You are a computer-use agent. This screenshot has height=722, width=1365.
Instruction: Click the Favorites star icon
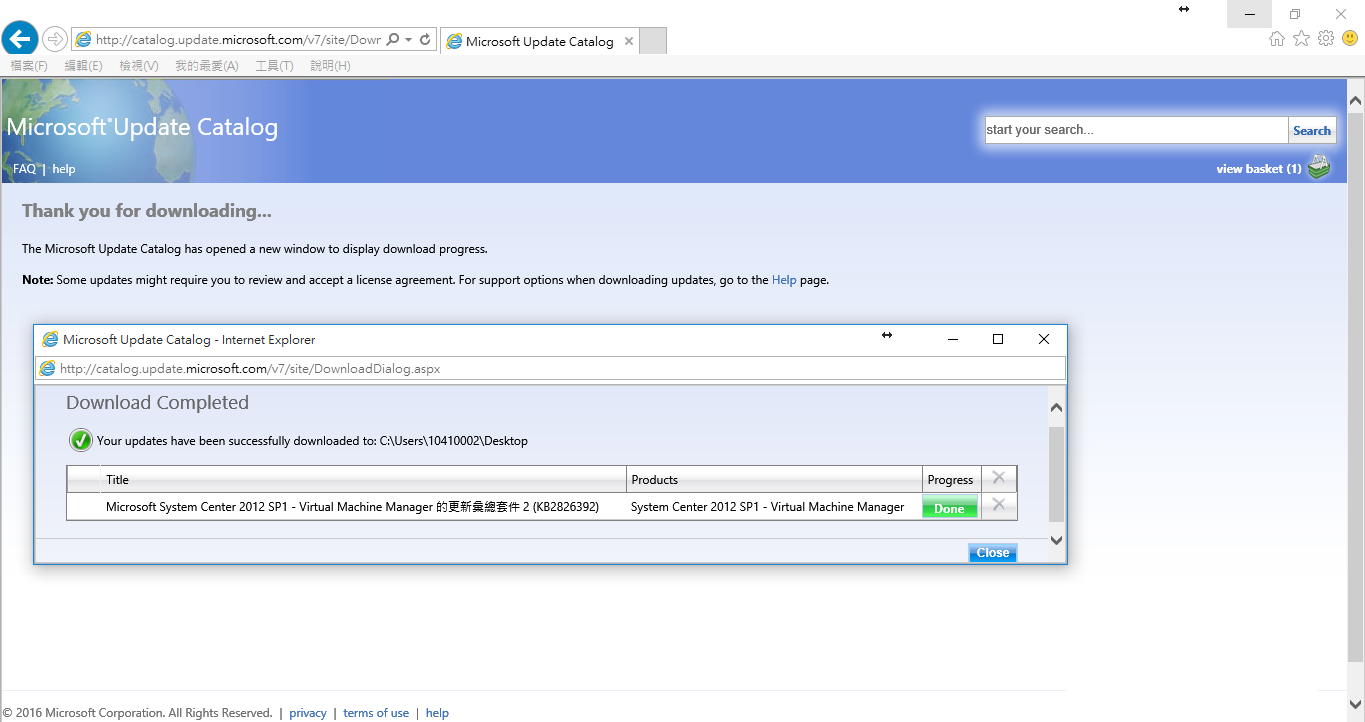[x=1301, y=38]
